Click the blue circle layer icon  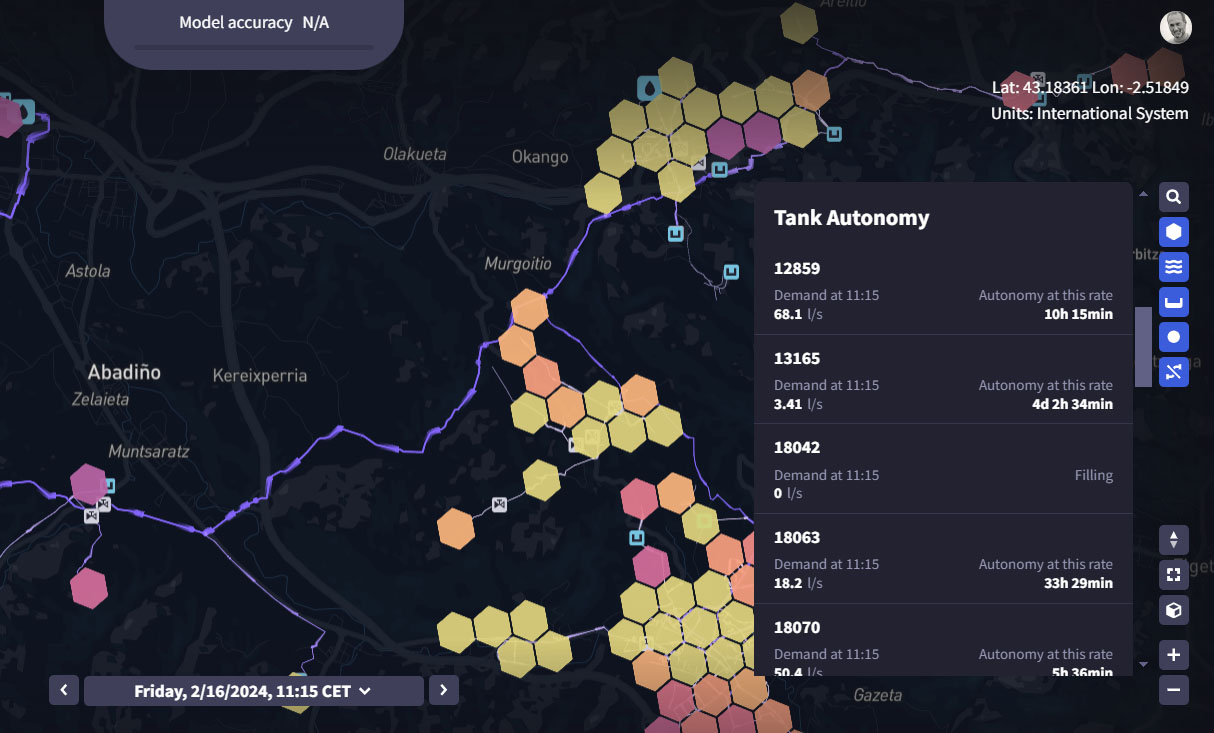point(1173,337)
